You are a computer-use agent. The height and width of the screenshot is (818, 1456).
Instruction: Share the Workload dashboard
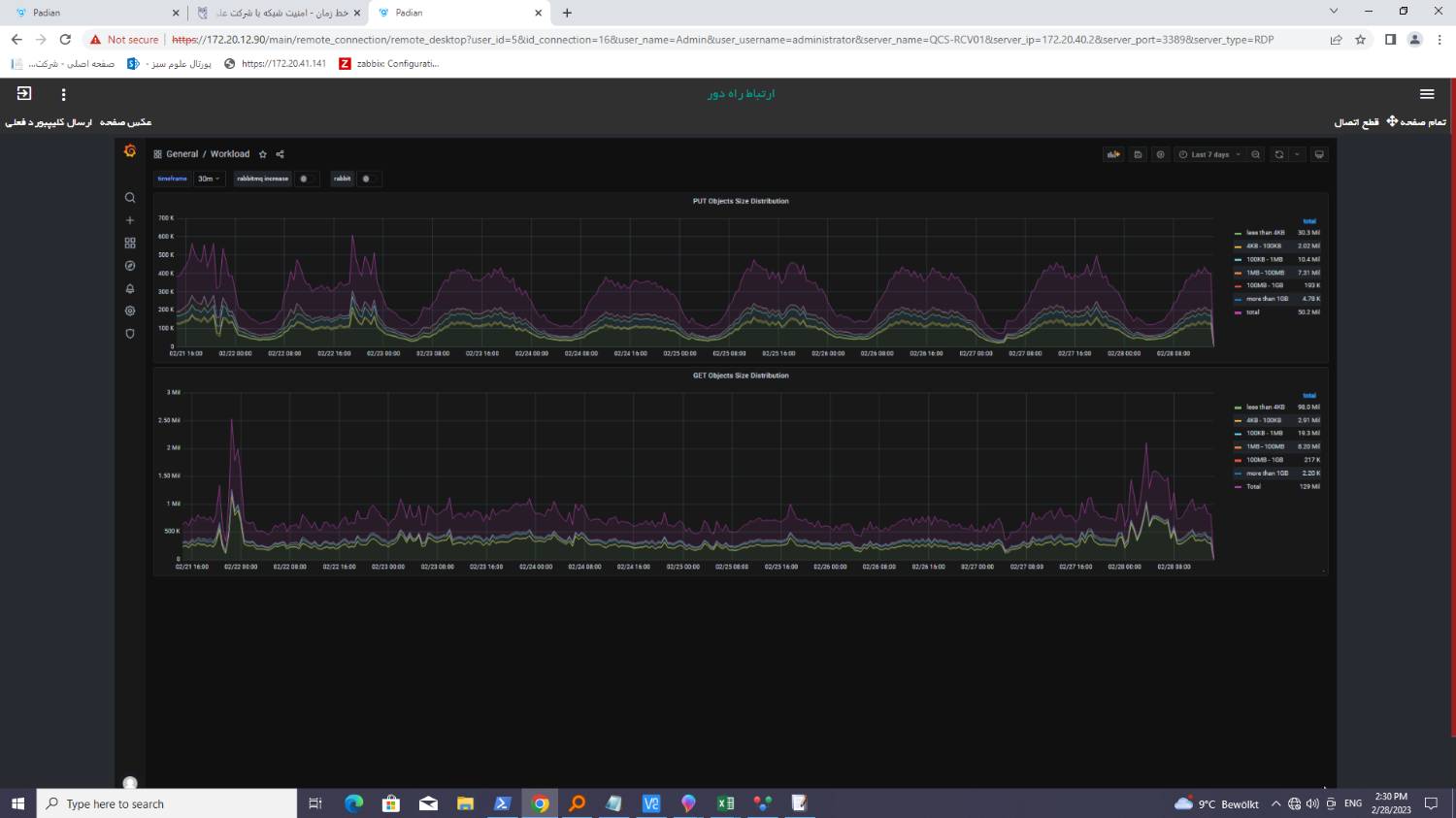pos(280,154)
